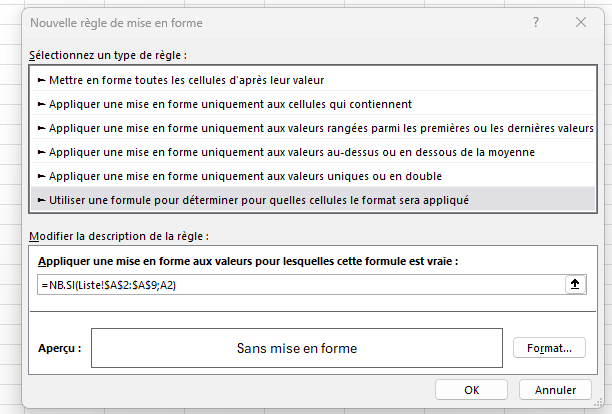Click the collapse dialog range selector icon
The width and height of the screenshot is (612, 414).
(x=574, y=284)
